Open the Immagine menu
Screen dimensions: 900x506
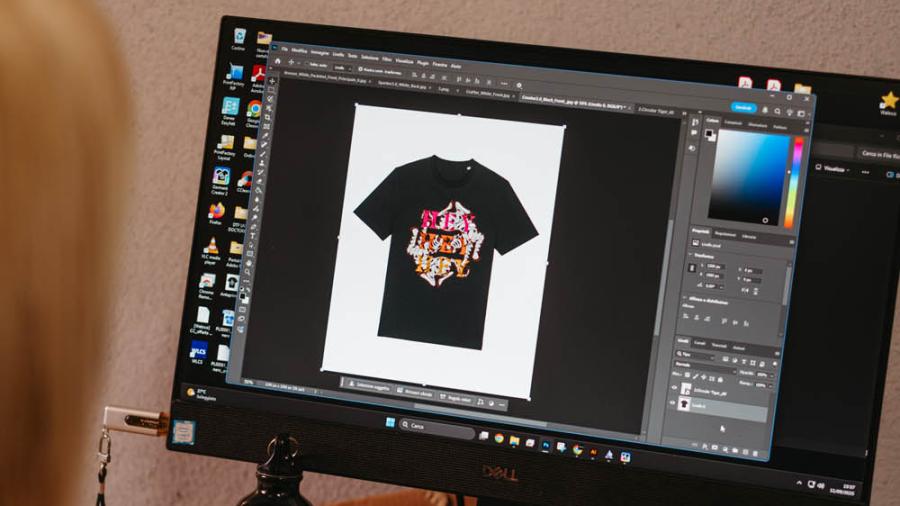[320, 53]
